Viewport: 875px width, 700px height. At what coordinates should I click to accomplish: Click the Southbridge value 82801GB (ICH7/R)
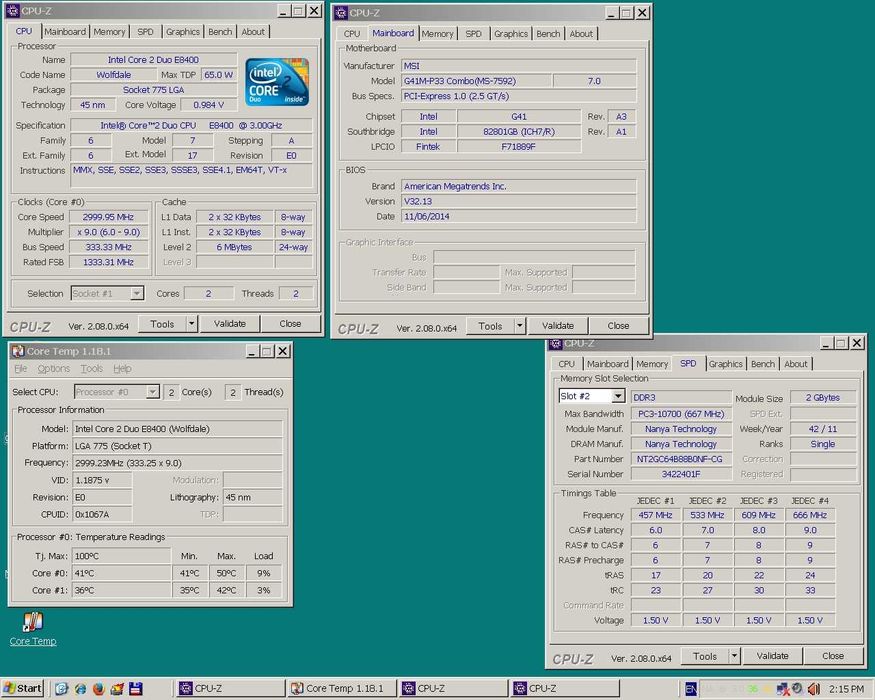(518, 132)
